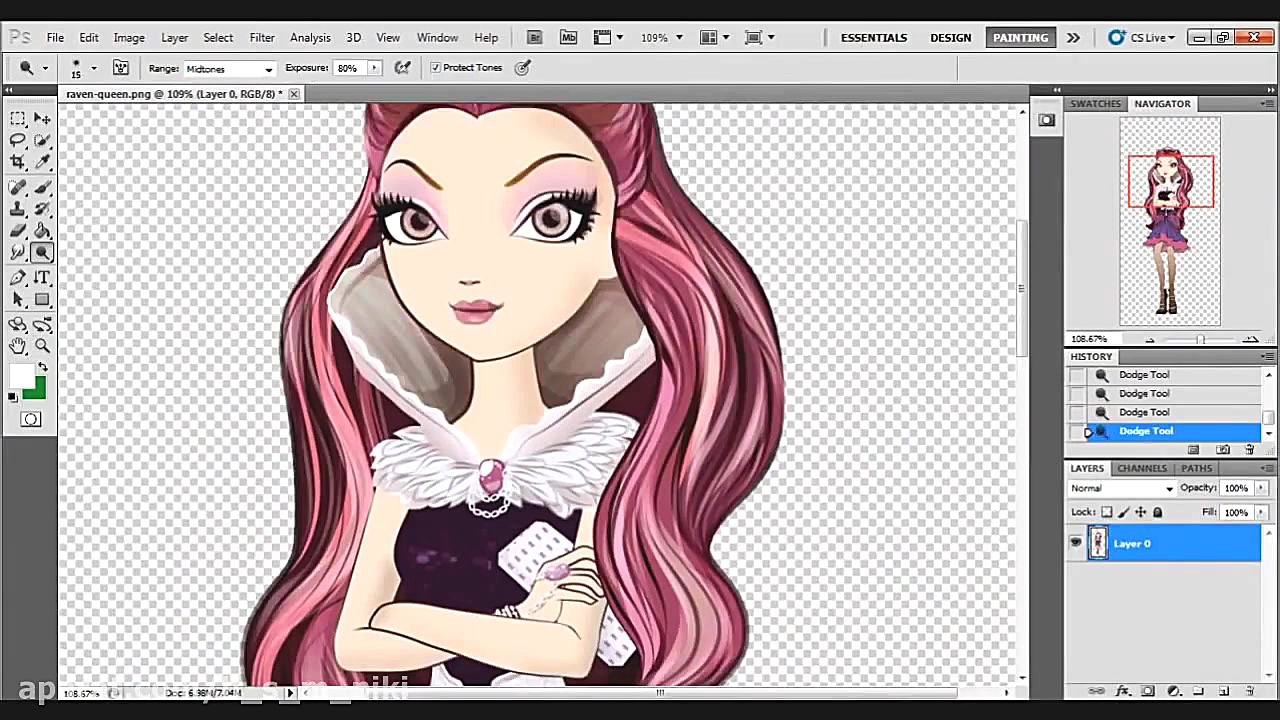Open the Layer menu
The width and height of the screenshot is (1280, 720).
click(175, 37)
